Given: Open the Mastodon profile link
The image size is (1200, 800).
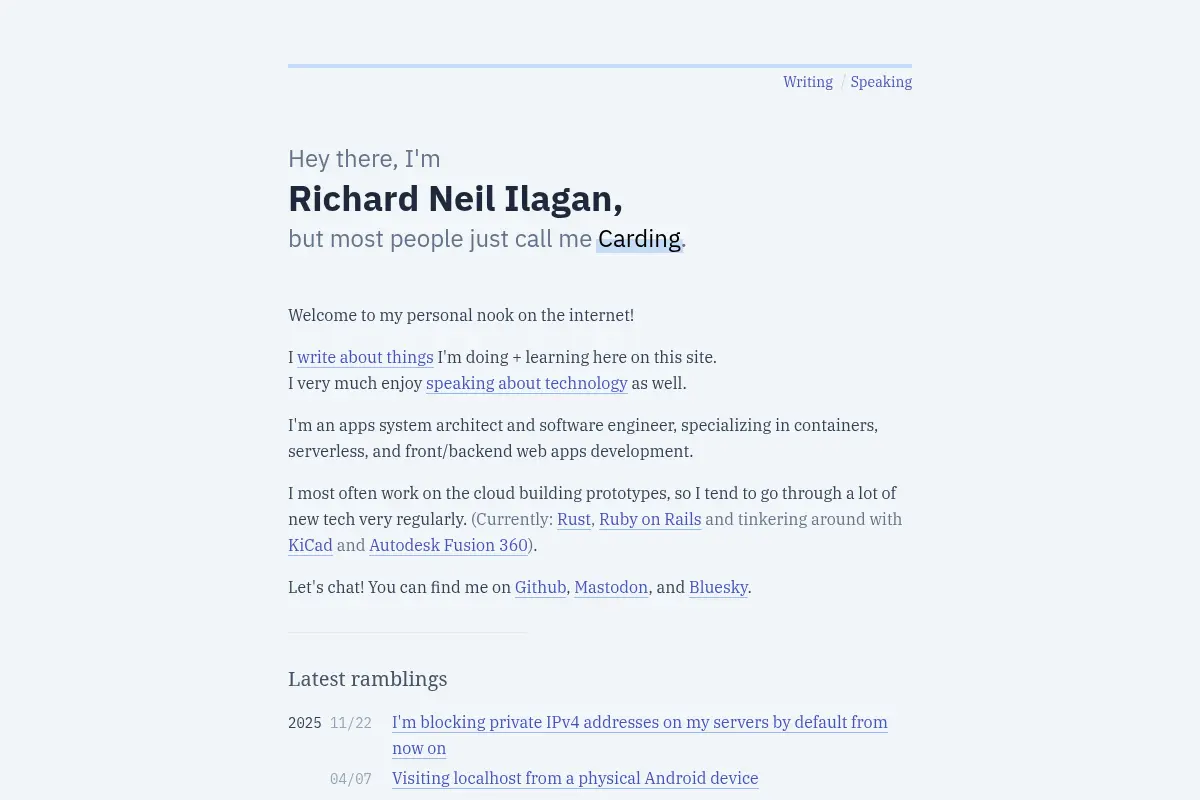Looking at the screenshot, I should pyautogui.click(x=611, y=587).
